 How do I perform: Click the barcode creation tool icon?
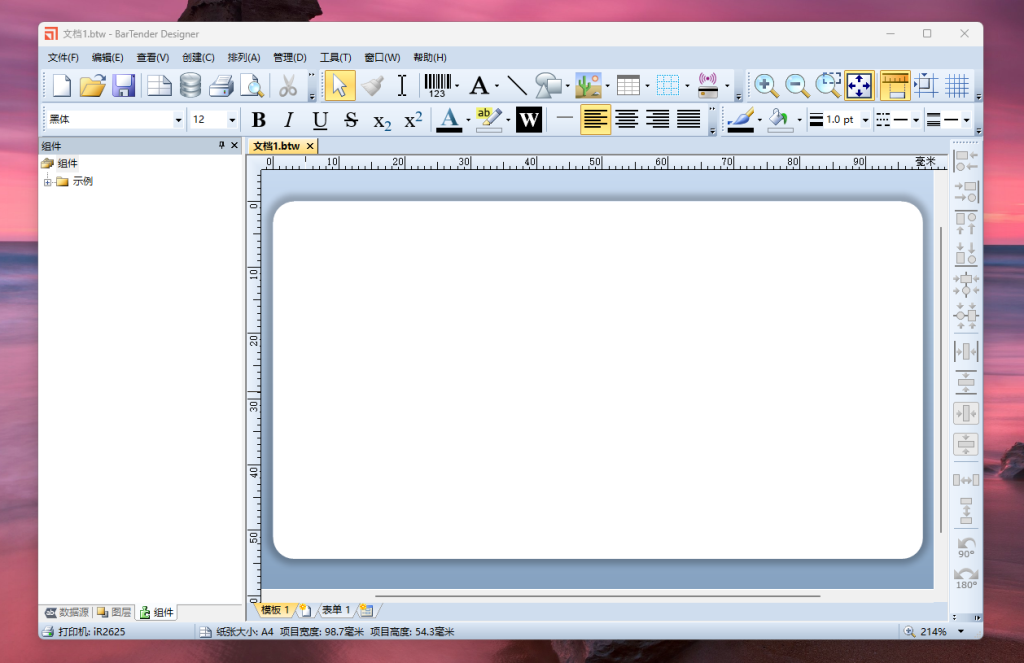(x=437, y=85)
